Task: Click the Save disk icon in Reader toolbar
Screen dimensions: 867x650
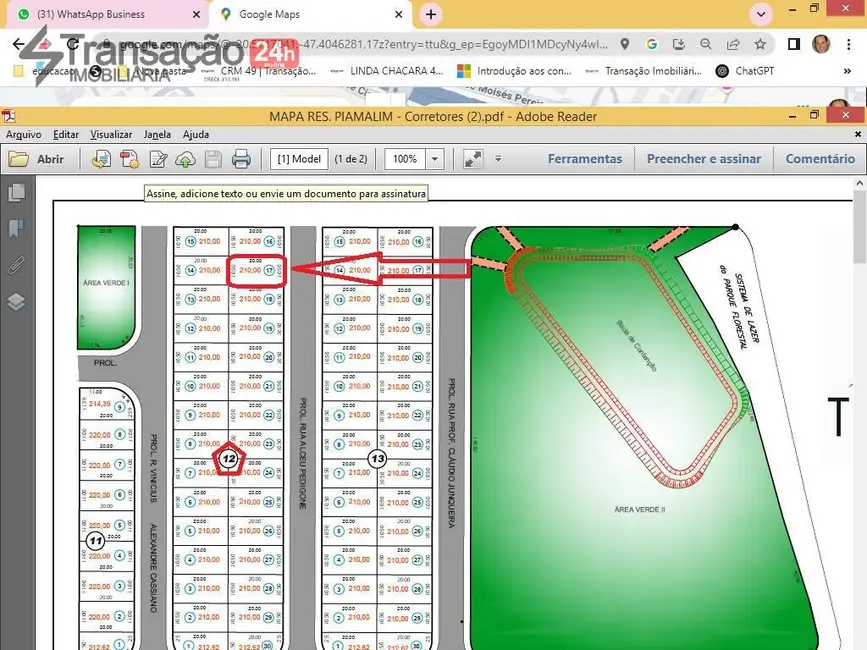Action: pyautogui.click(x=213, y=159)
